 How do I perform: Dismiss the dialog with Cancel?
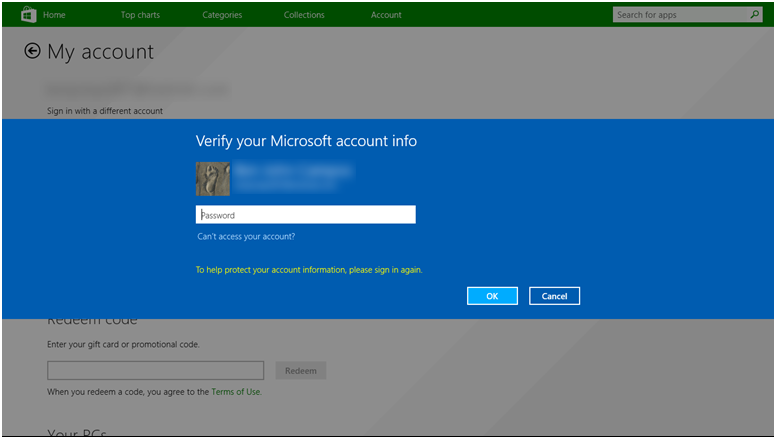(554, 296)
